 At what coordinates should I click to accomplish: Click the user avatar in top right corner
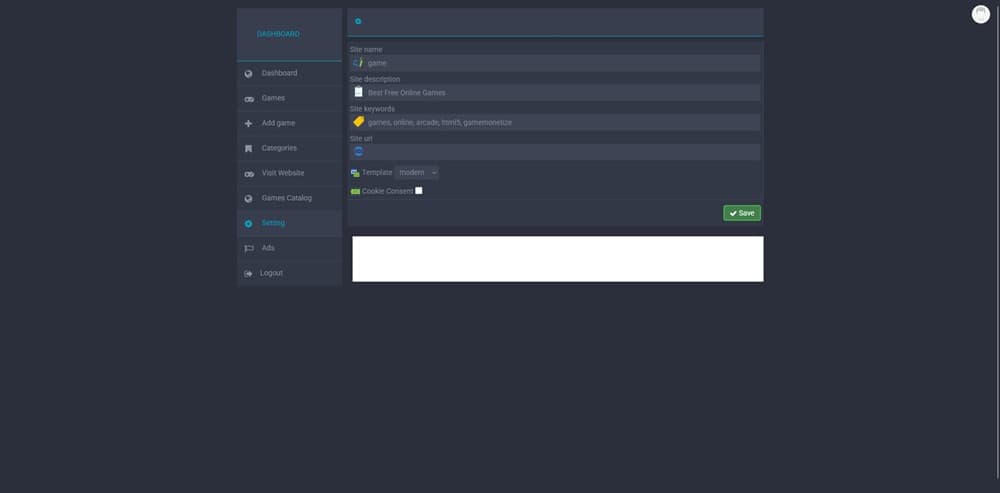(980, 14)
